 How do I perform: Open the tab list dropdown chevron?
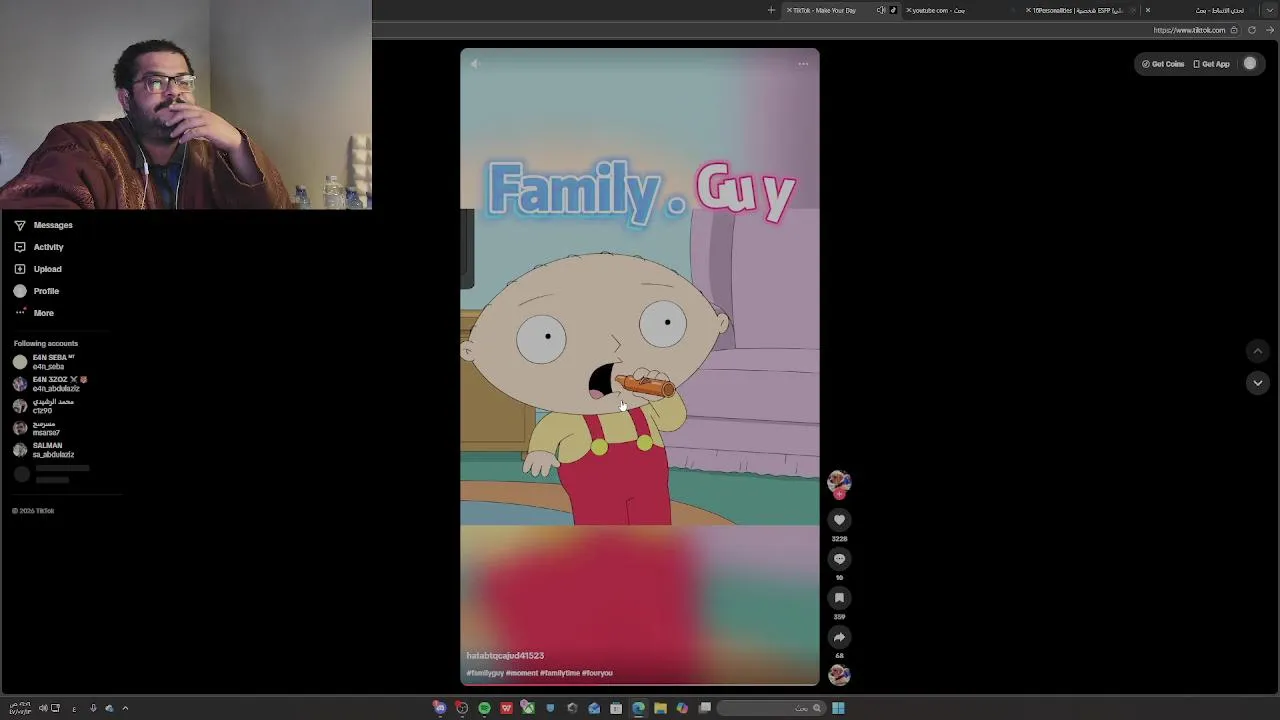click(1269, 10)
